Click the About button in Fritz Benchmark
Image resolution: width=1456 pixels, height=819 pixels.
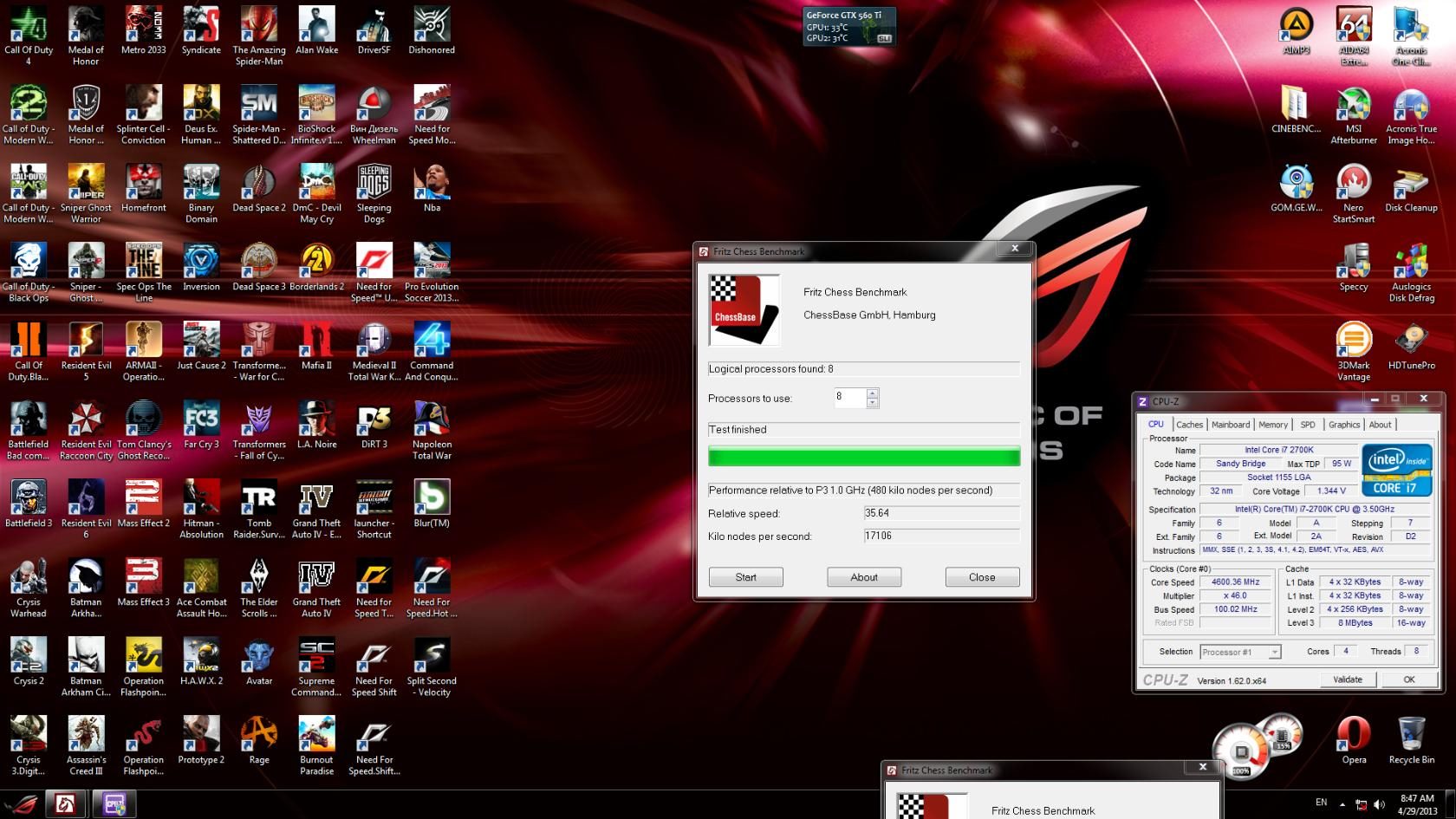pyautogui.click(x=864, y=577)
